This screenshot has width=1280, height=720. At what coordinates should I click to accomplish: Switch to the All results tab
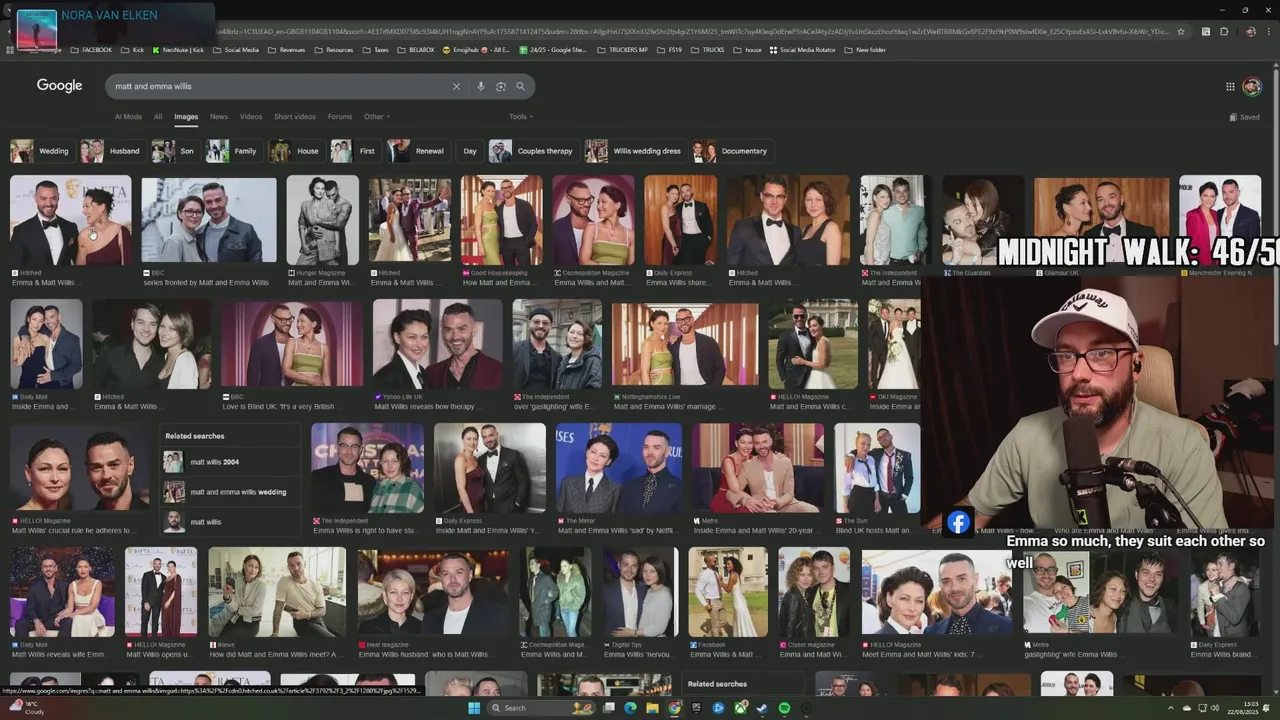(158, 117)
